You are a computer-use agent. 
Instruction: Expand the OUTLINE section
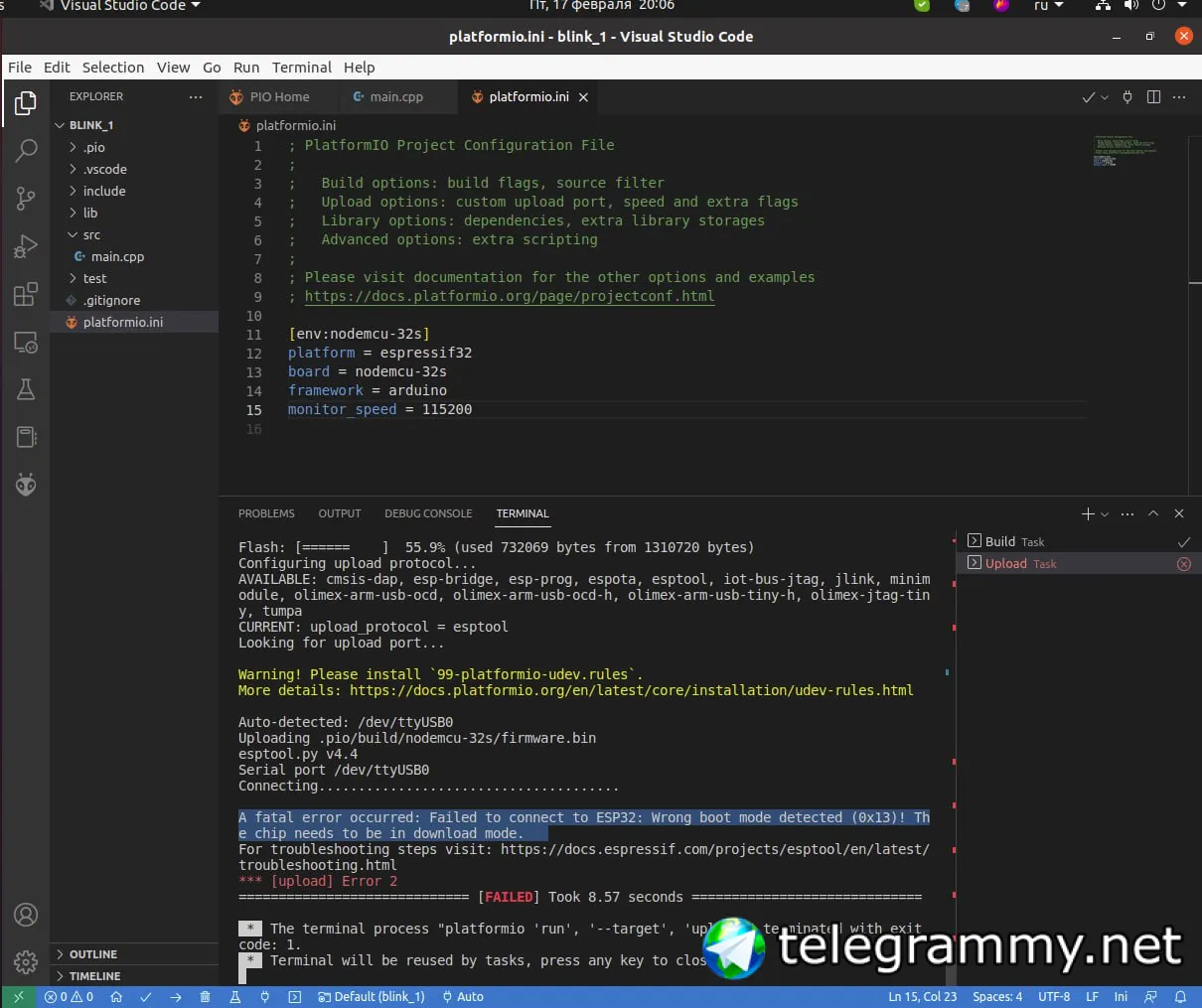tap(92, 953)
